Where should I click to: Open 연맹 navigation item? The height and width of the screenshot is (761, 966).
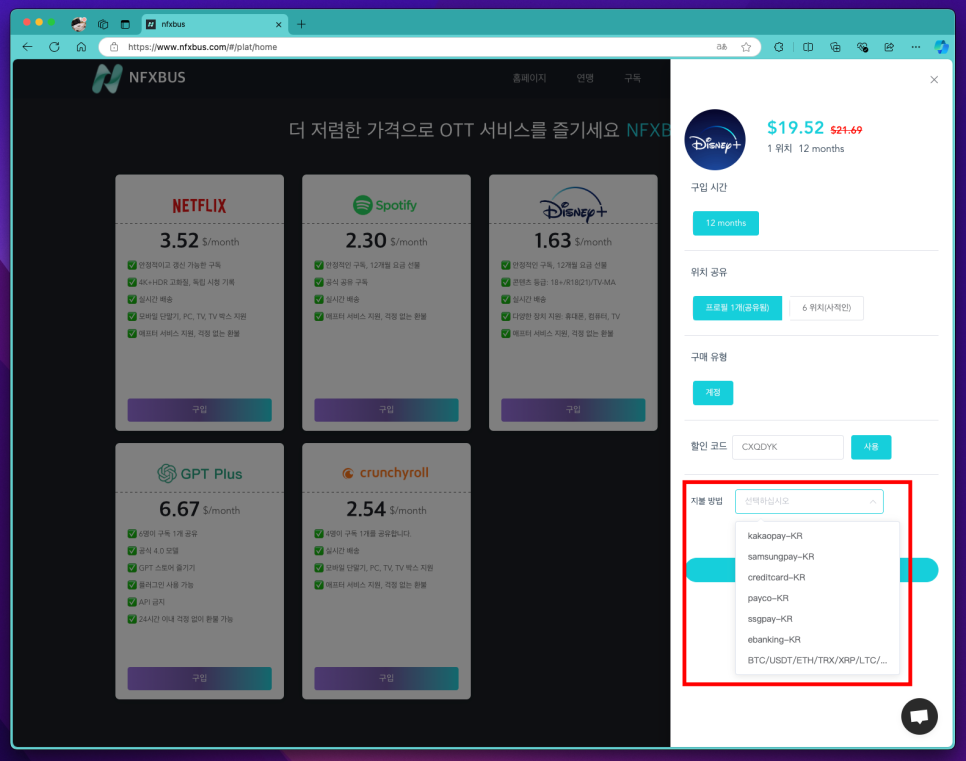point(585,78)
